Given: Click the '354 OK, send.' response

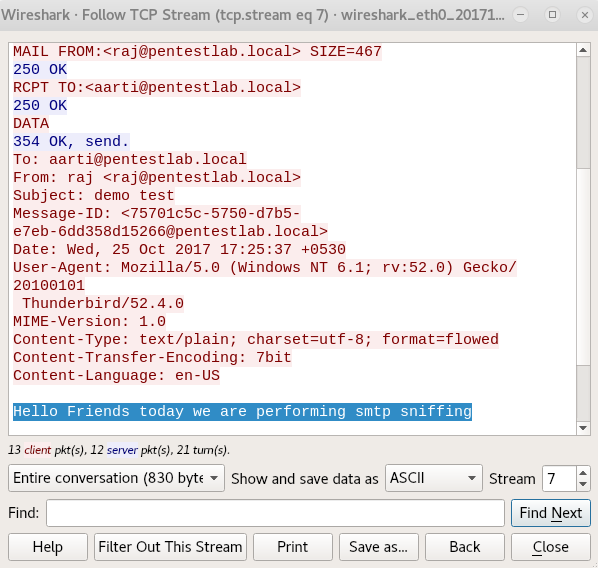Looking at the screenshot, I should point(71,142).
